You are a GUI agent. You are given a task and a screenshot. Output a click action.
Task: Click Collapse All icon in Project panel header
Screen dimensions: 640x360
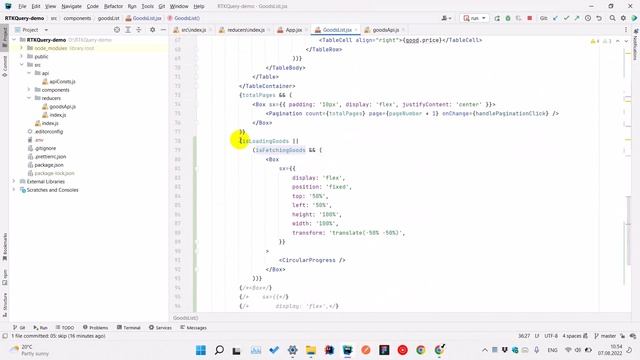click(x=138, y=30)
